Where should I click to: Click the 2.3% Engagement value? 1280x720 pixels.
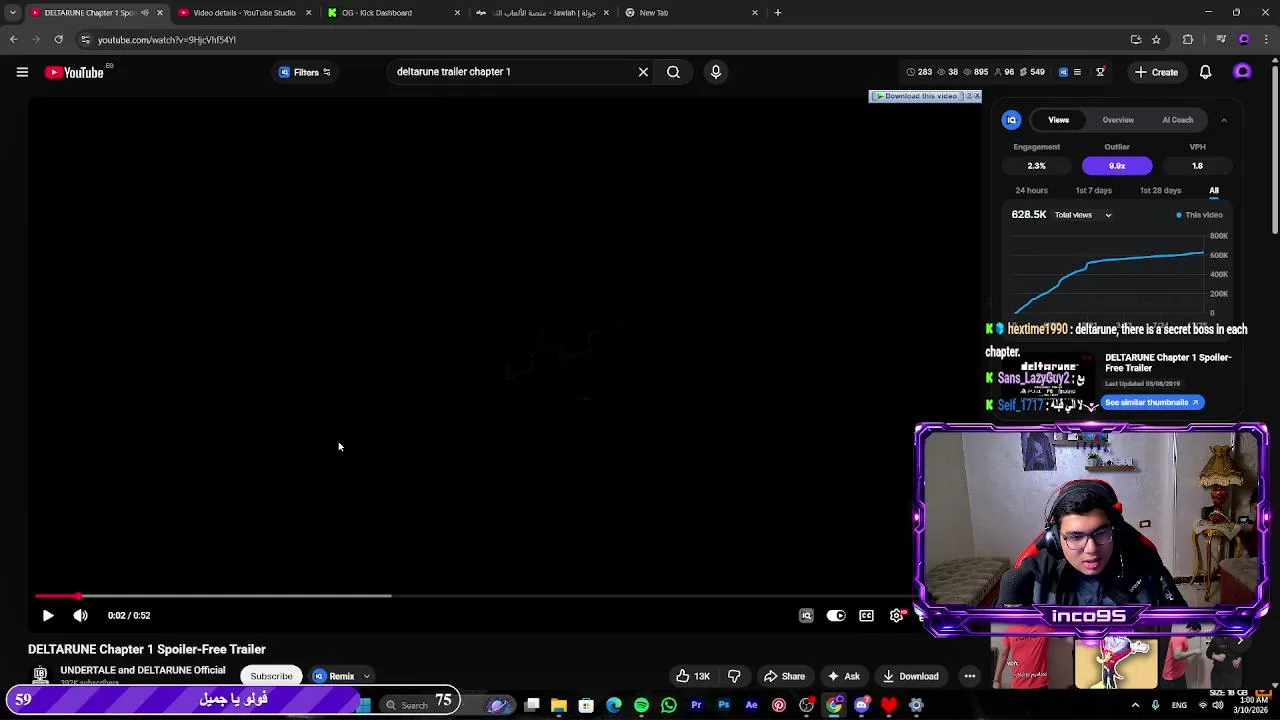tap(1036, 166)
